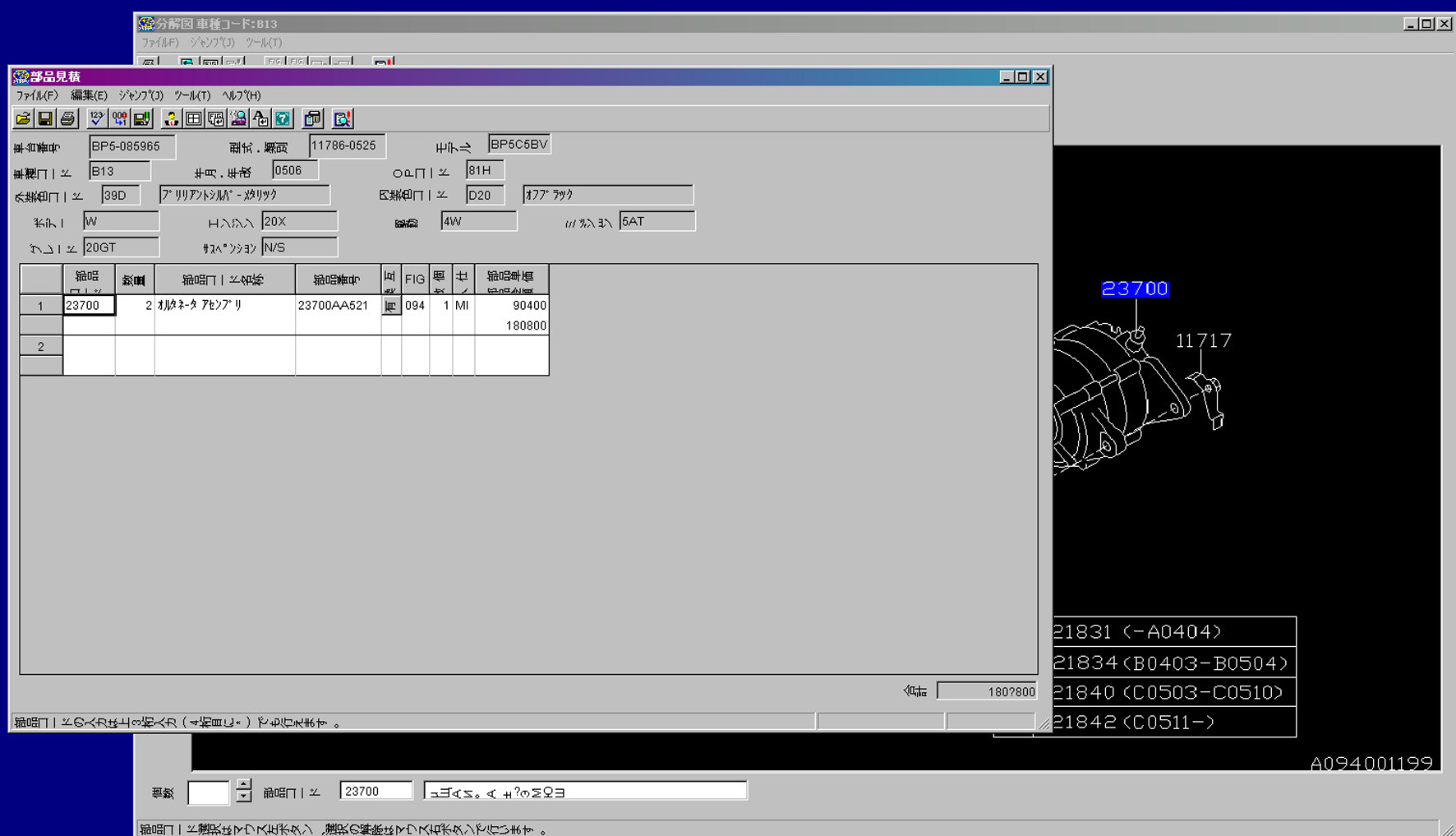The height and width of the screenshot is (836, 1456).
Task: Click the quantity spinner up arrow
Action: 243,784
